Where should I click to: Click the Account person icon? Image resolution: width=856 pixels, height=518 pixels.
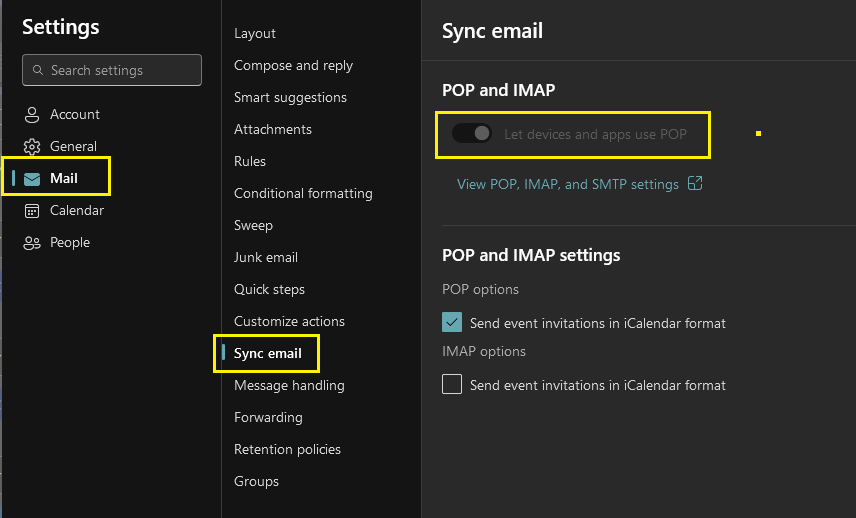[32, 115]
